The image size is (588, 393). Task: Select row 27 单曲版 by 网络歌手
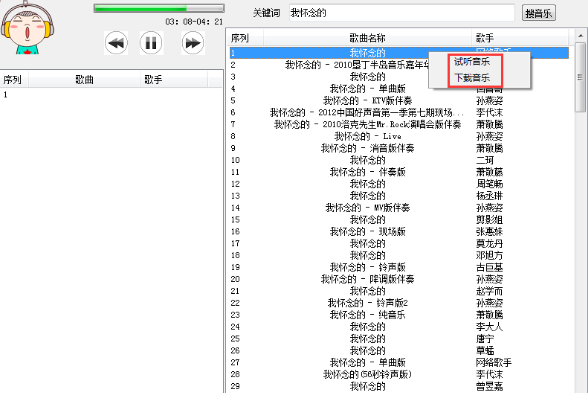399,362
